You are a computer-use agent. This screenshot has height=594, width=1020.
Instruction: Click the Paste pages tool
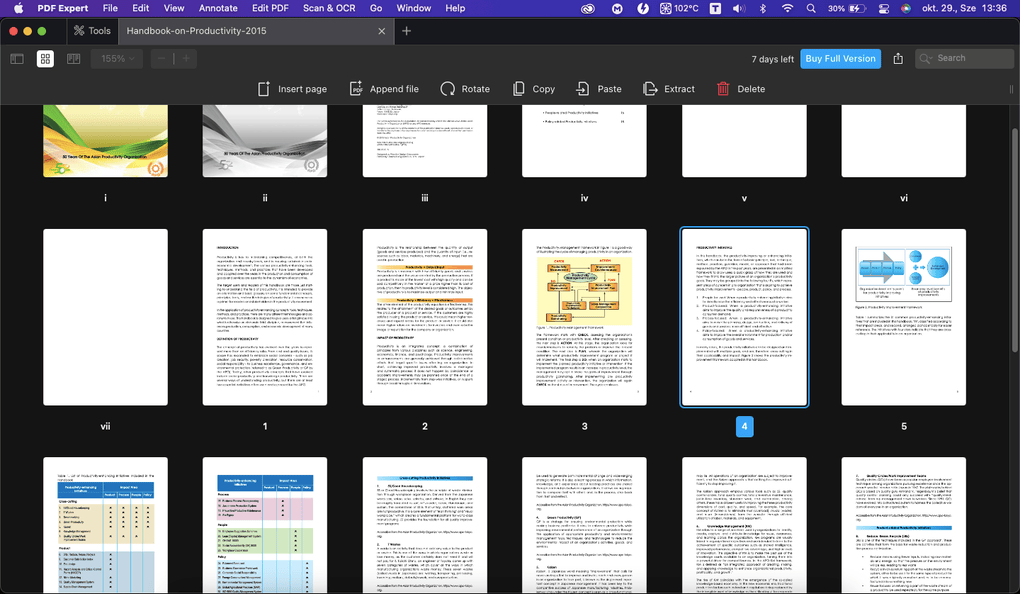coord(599,88)
